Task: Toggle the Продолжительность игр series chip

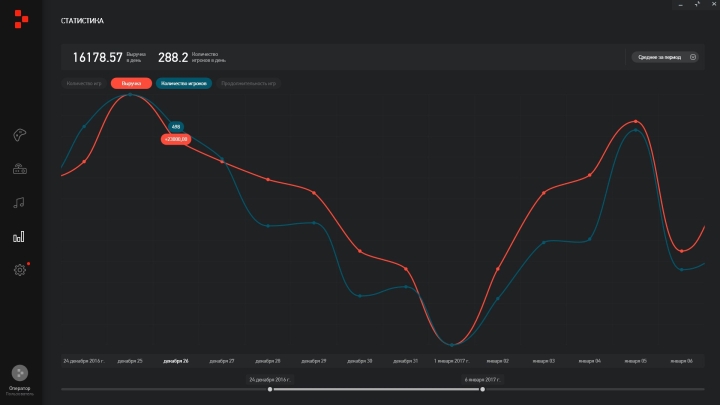Action: [x=248, y=84]
